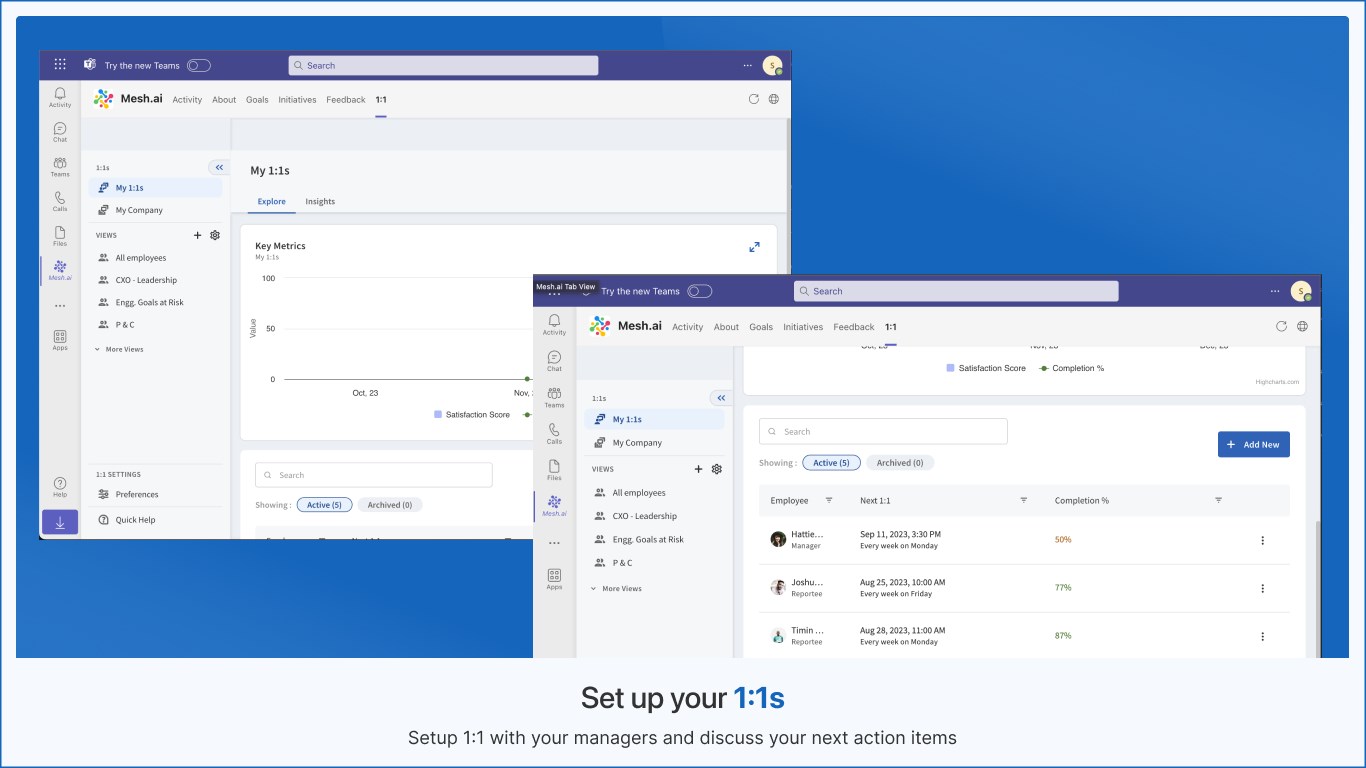Viewport: 1366px width, 768px height.
Task: Open more options ellipsis in front window header
Action: coord(1275,291)
